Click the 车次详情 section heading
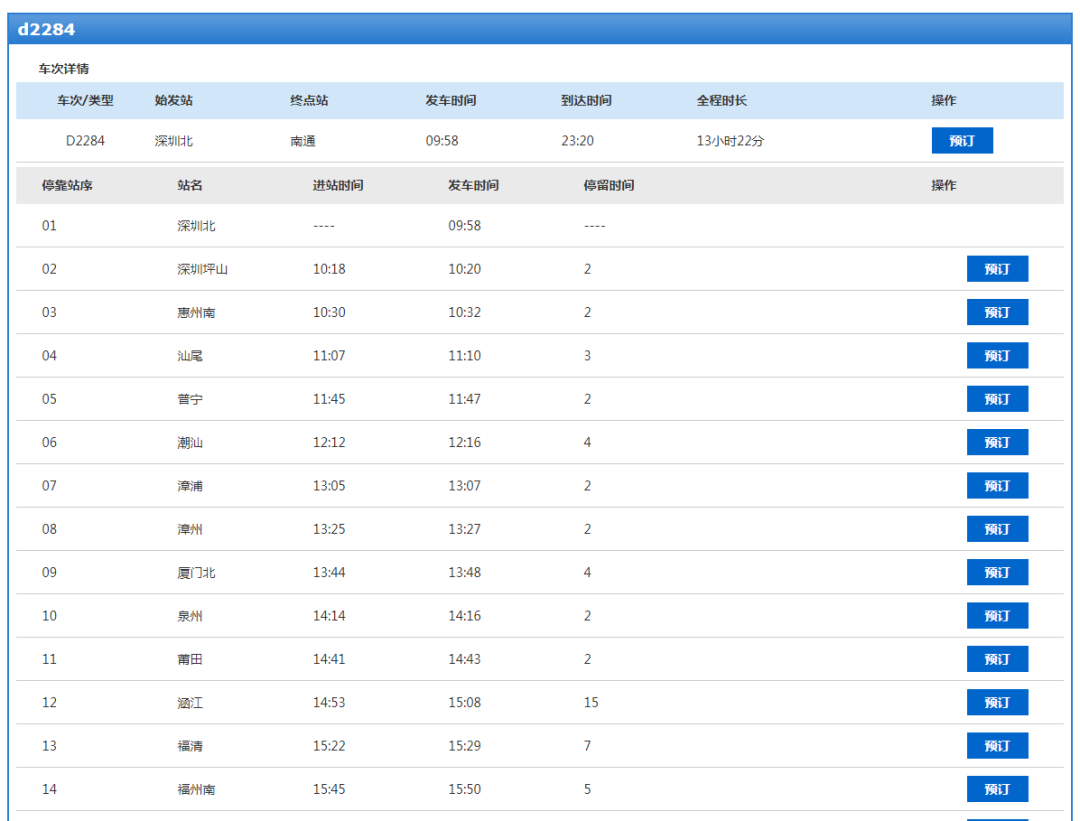This screenshot has width=1080, height=821. tap(63, 69)
